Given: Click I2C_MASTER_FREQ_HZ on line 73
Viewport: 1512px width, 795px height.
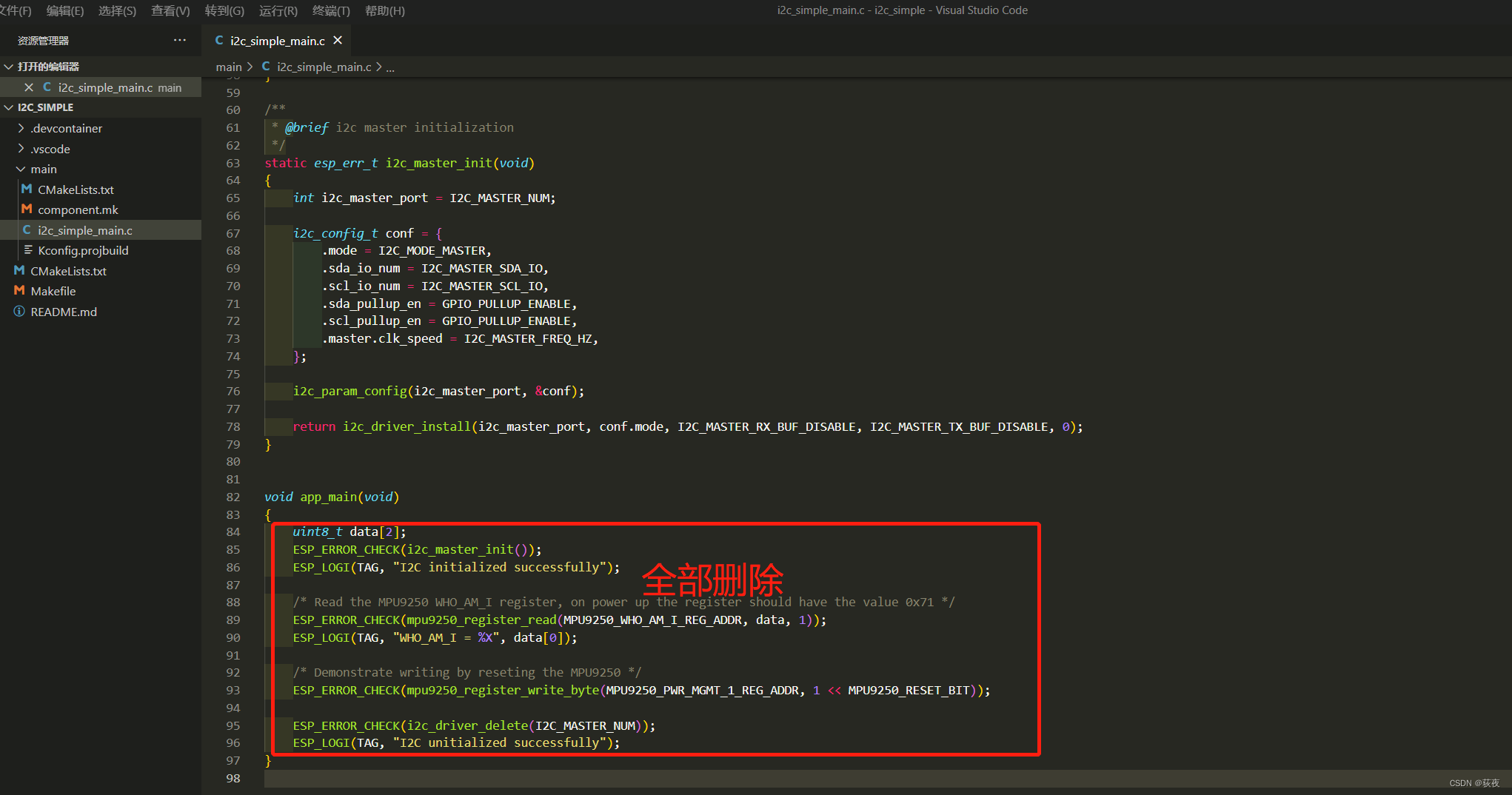Looking at the screenshot, I should tap(528, 339).
